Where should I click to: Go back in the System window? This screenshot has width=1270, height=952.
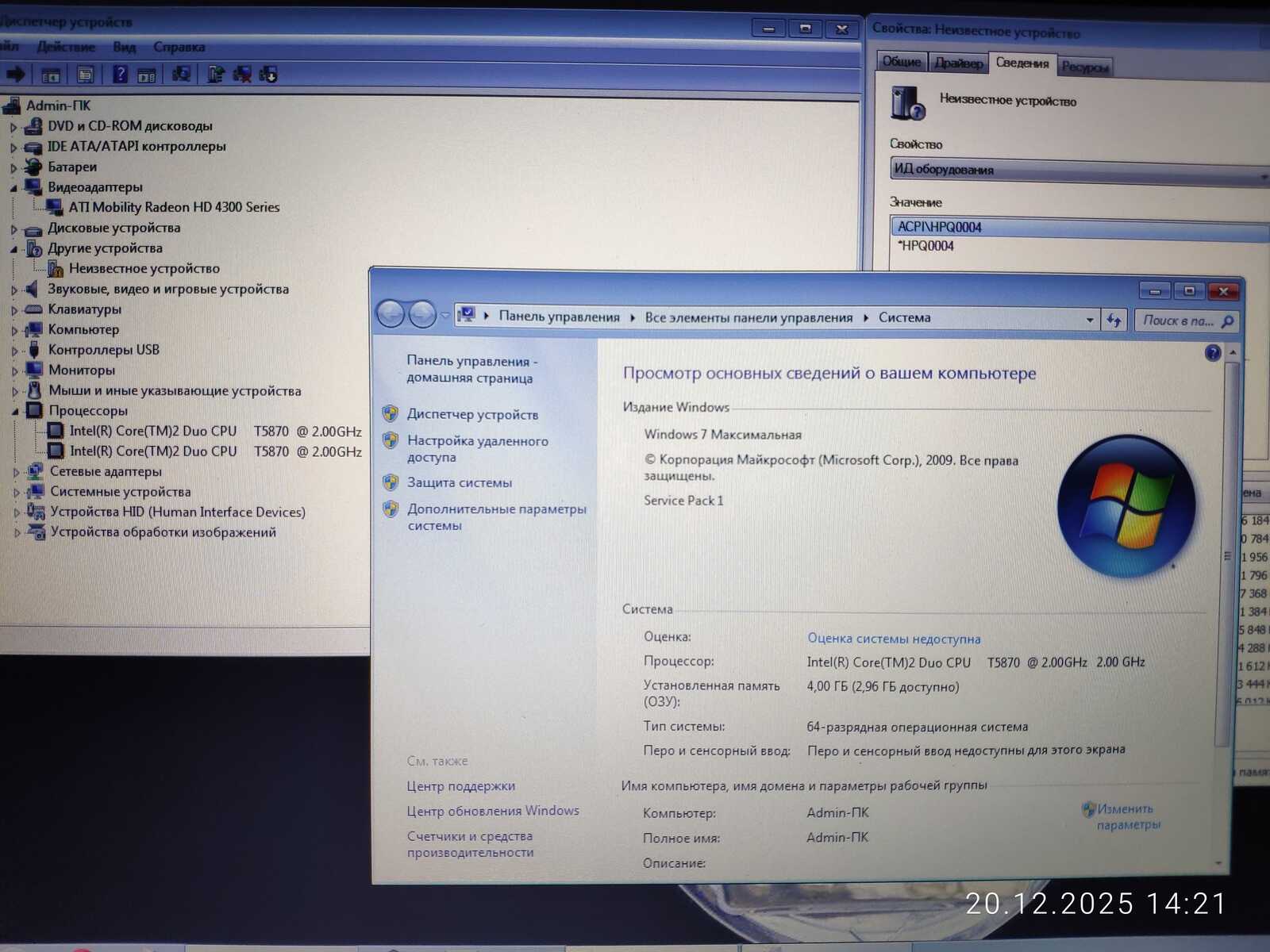(391, 315)
